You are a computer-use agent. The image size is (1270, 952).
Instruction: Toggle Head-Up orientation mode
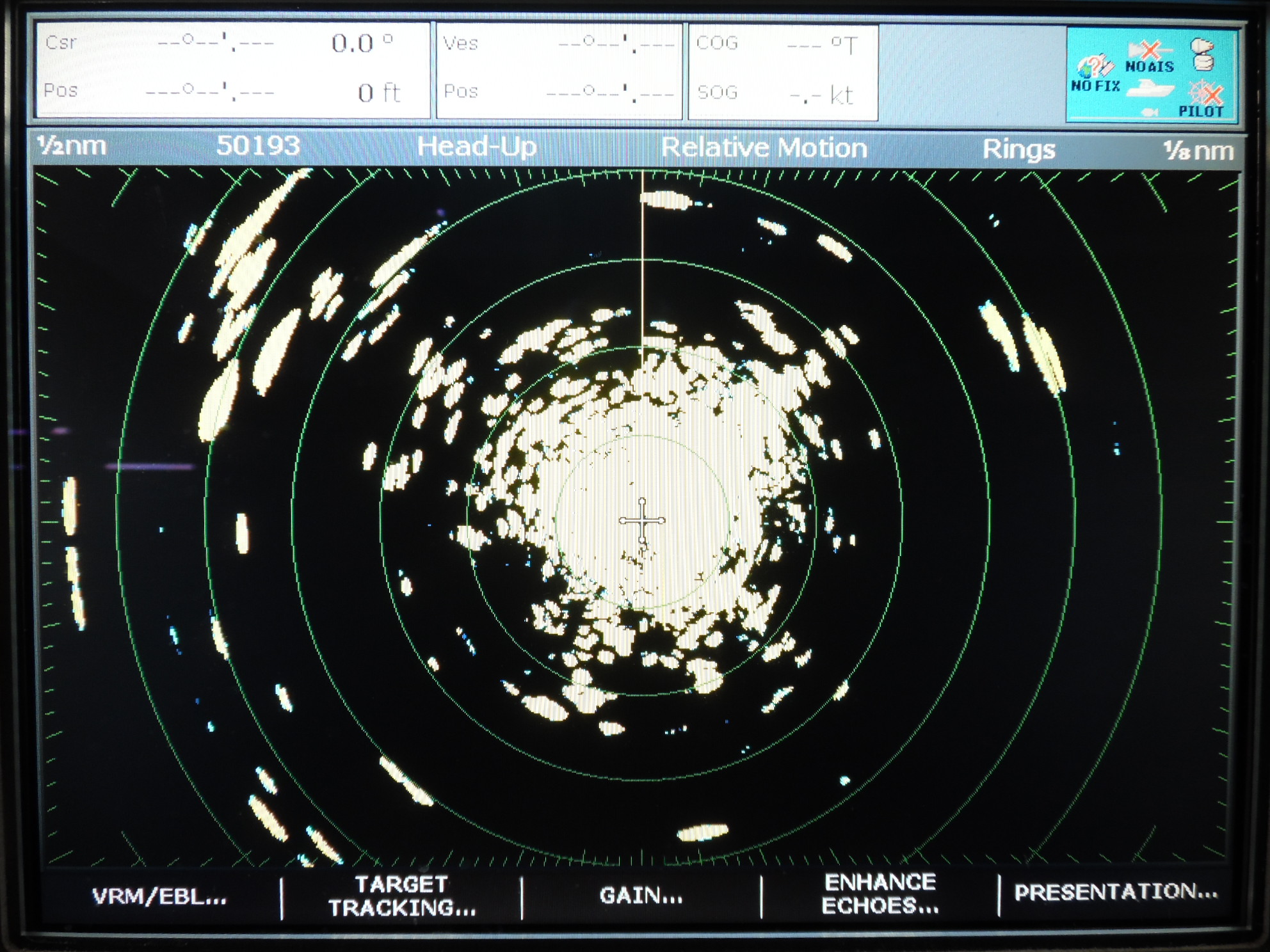tap(476, 147)
